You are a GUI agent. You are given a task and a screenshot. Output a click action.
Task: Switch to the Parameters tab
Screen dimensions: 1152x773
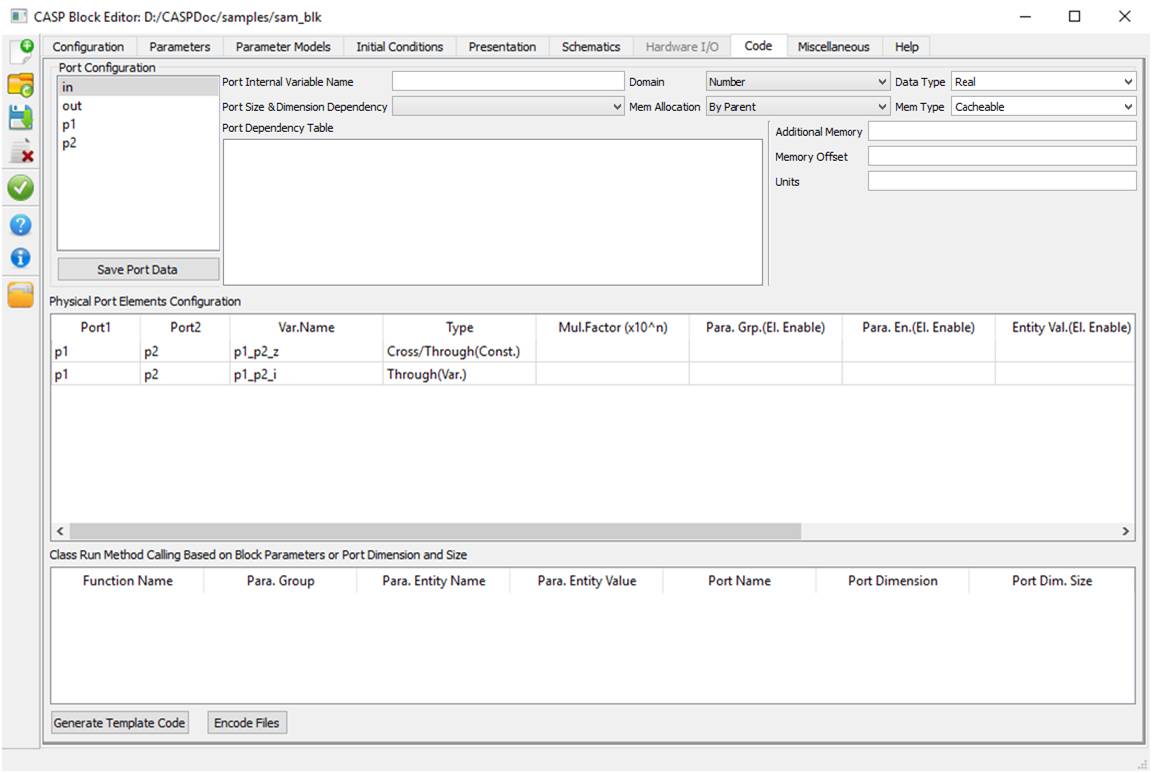click(180, 47)
